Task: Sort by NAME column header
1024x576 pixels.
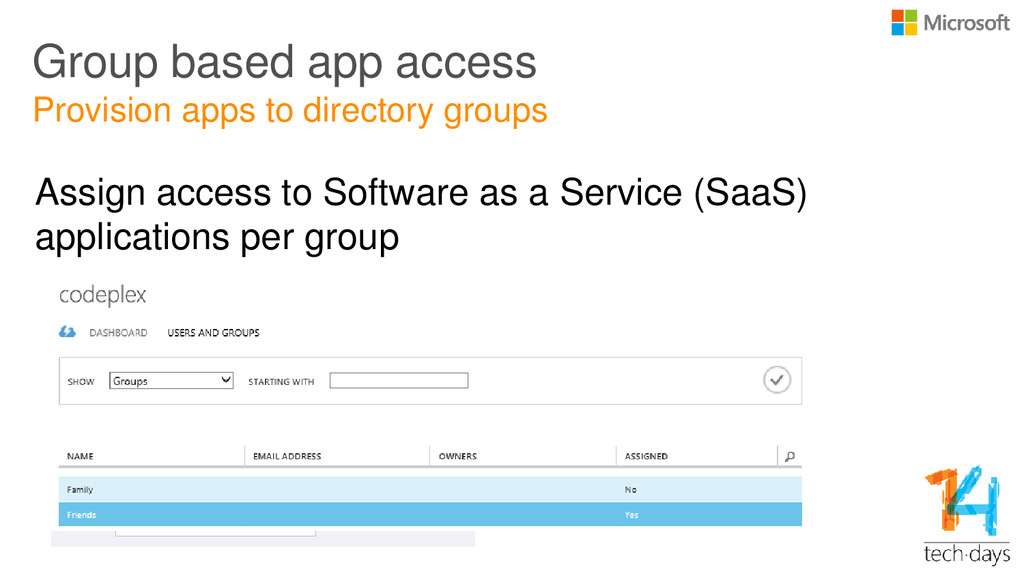Action: click(x=80, y=456)
